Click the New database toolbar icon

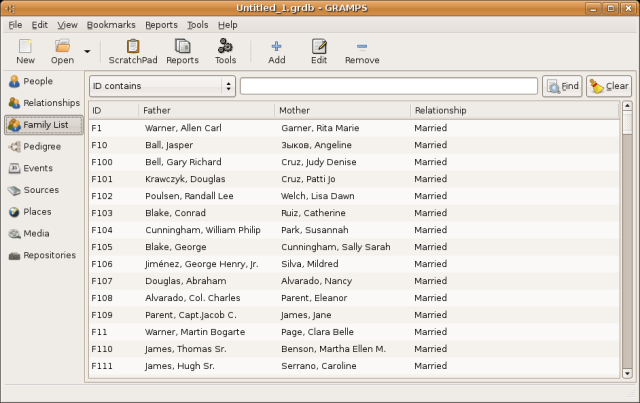coord(25,51)
